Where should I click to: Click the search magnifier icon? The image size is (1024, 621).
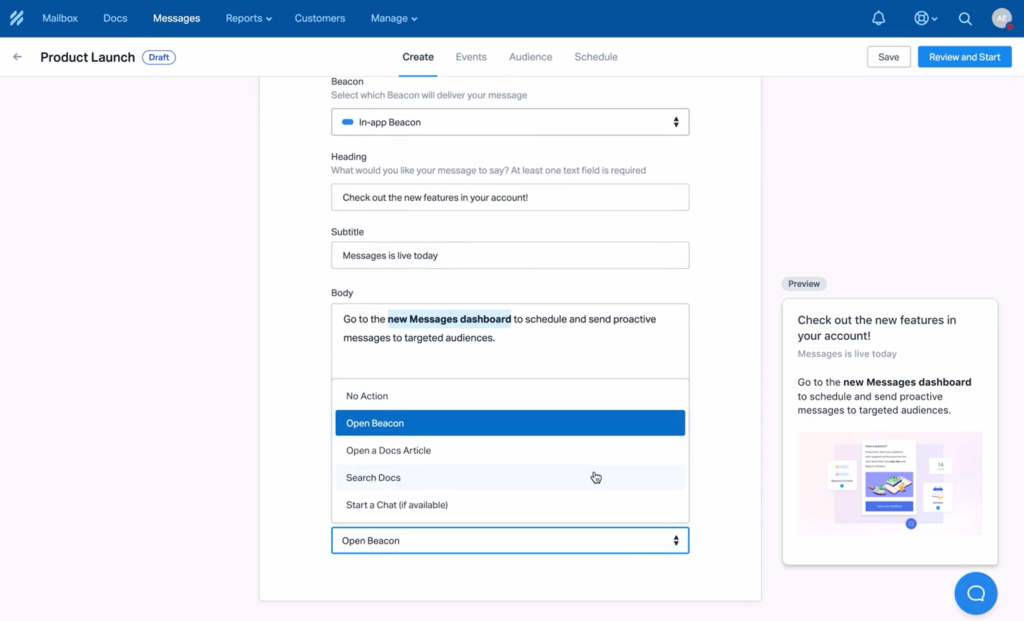[964, 18]
